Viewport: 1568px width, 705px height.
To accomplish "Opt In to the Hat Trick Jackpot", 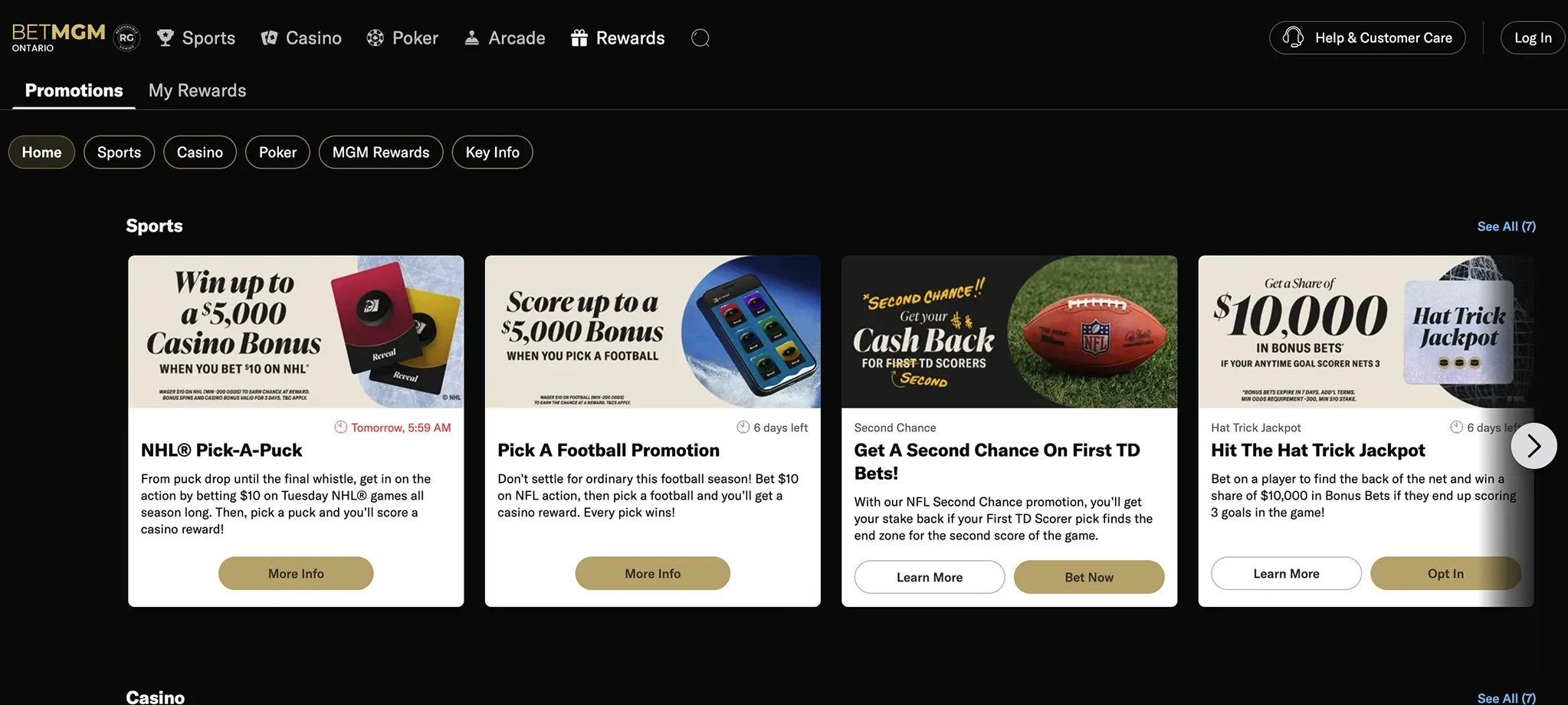I will pos(1445,572).
